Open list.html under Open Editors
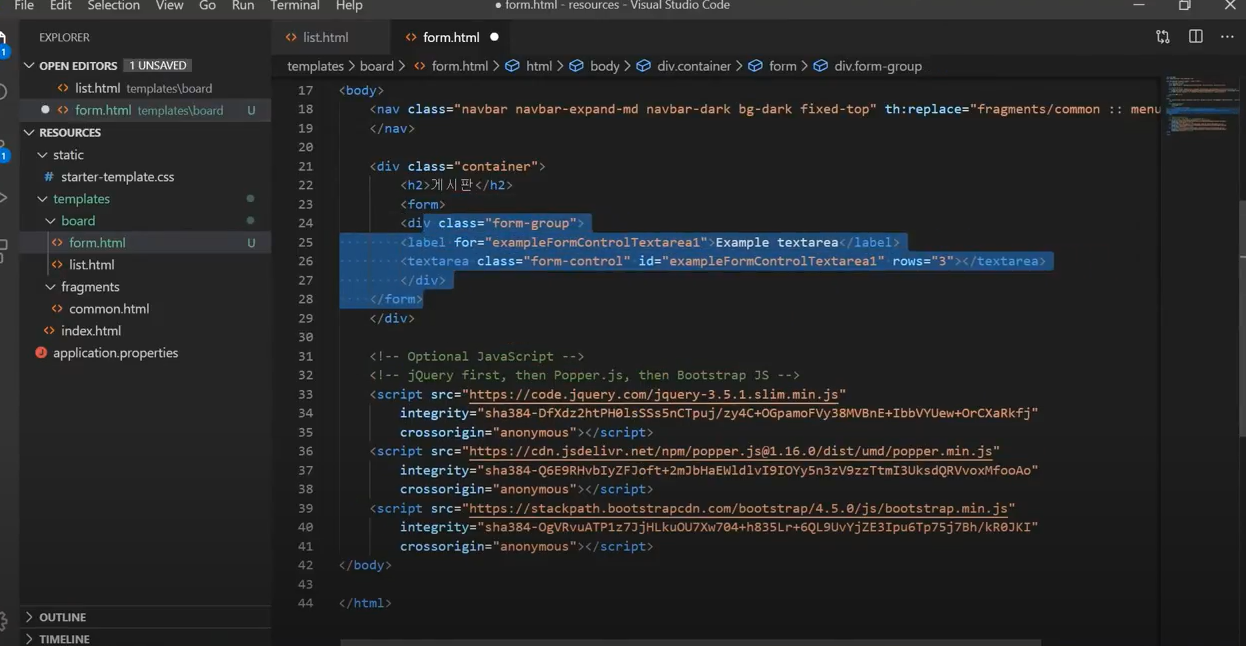 (x=145, y=88)
